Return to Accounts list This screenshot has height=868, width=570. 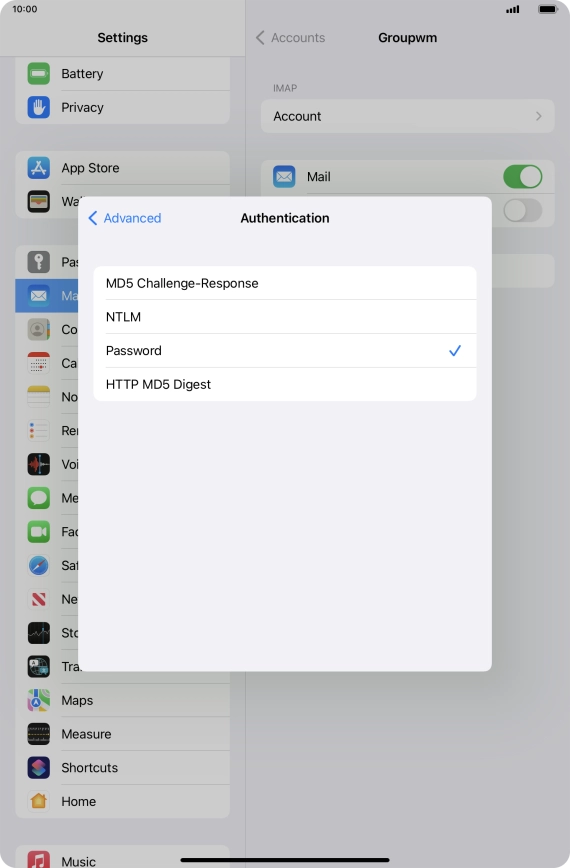click(291, 38)
